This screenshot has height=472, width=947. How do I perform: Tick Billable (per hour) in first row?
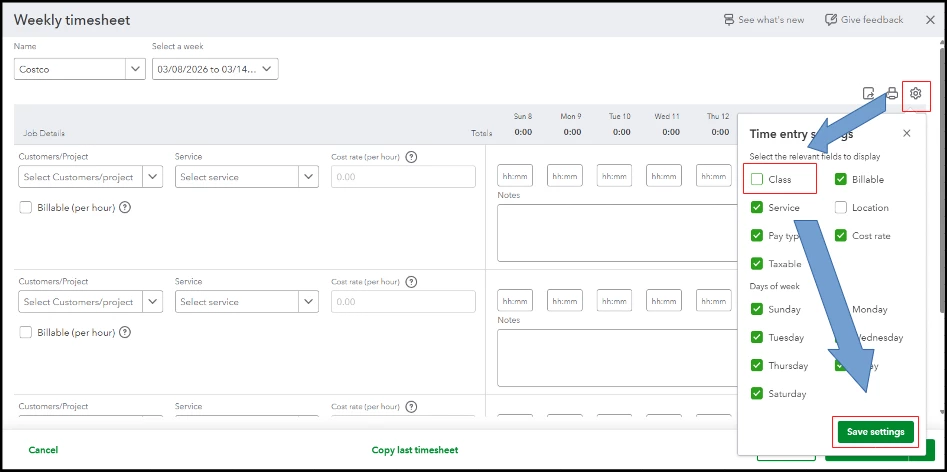25,208
